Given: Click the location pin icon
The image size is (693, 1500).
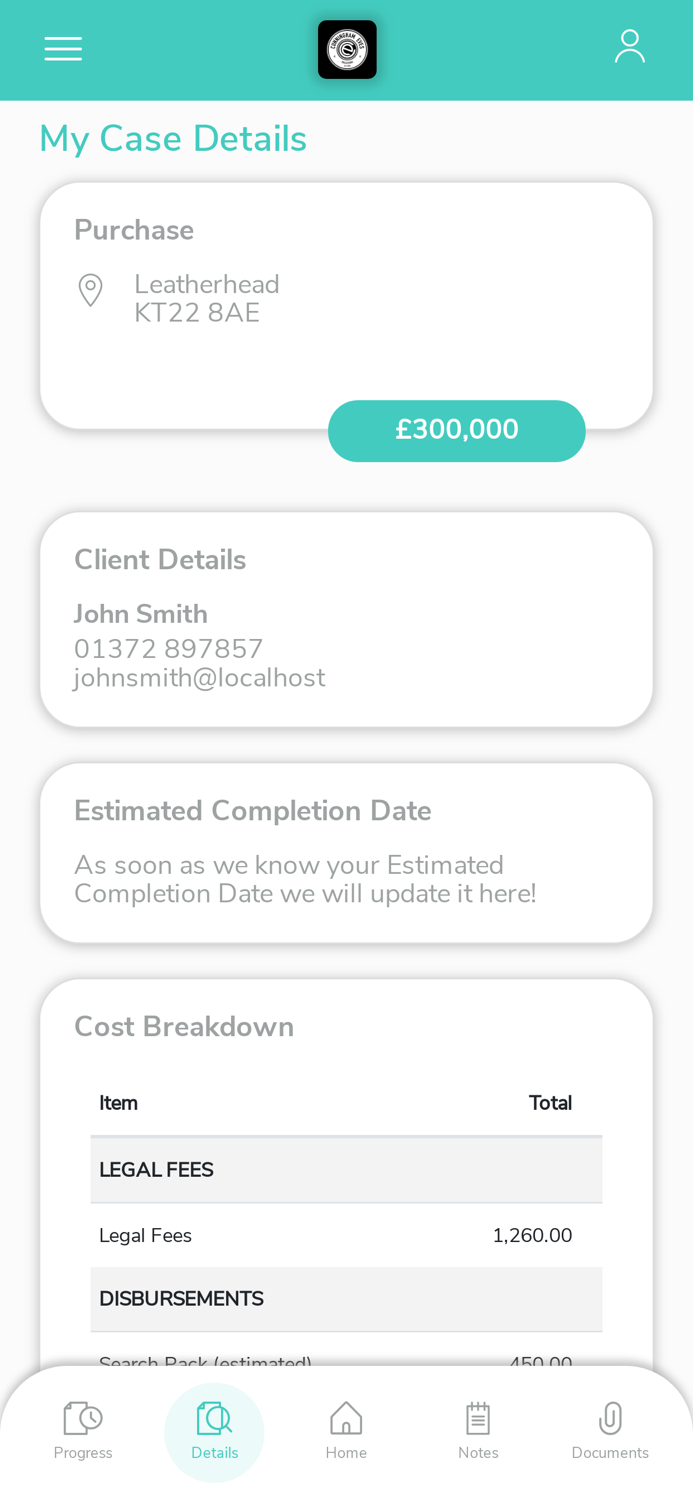Looking at the screenshot, I should click(x=90, y=290).
